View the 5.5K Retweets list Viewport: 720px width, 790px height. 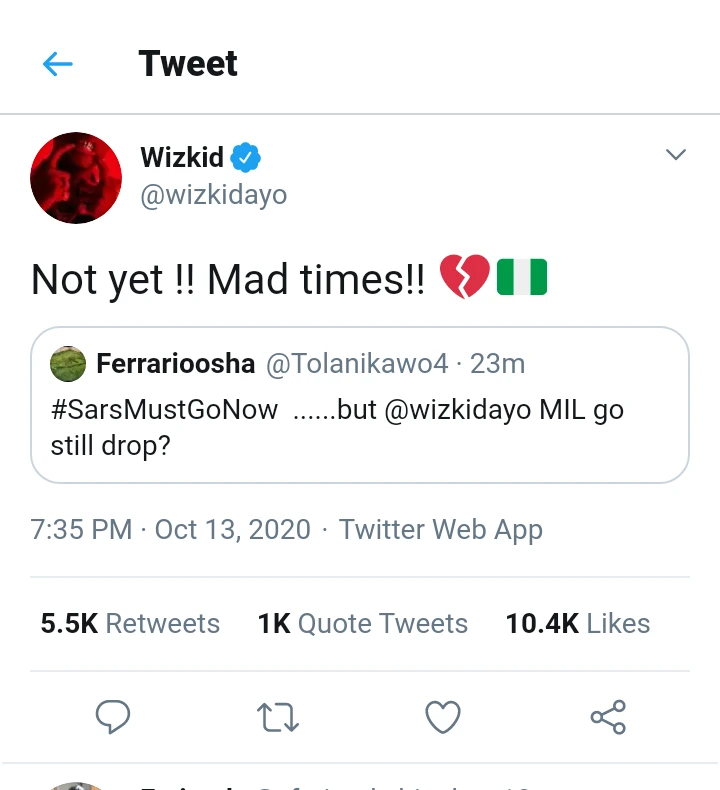click(130, 624)
